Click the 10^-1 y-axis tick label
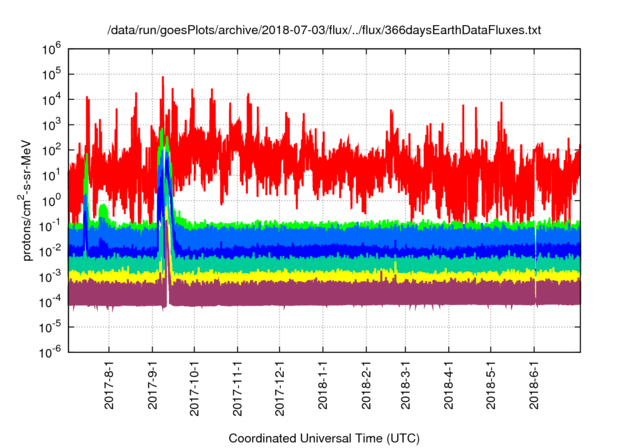Screen dimensions: 640x448 click(51, 226)
